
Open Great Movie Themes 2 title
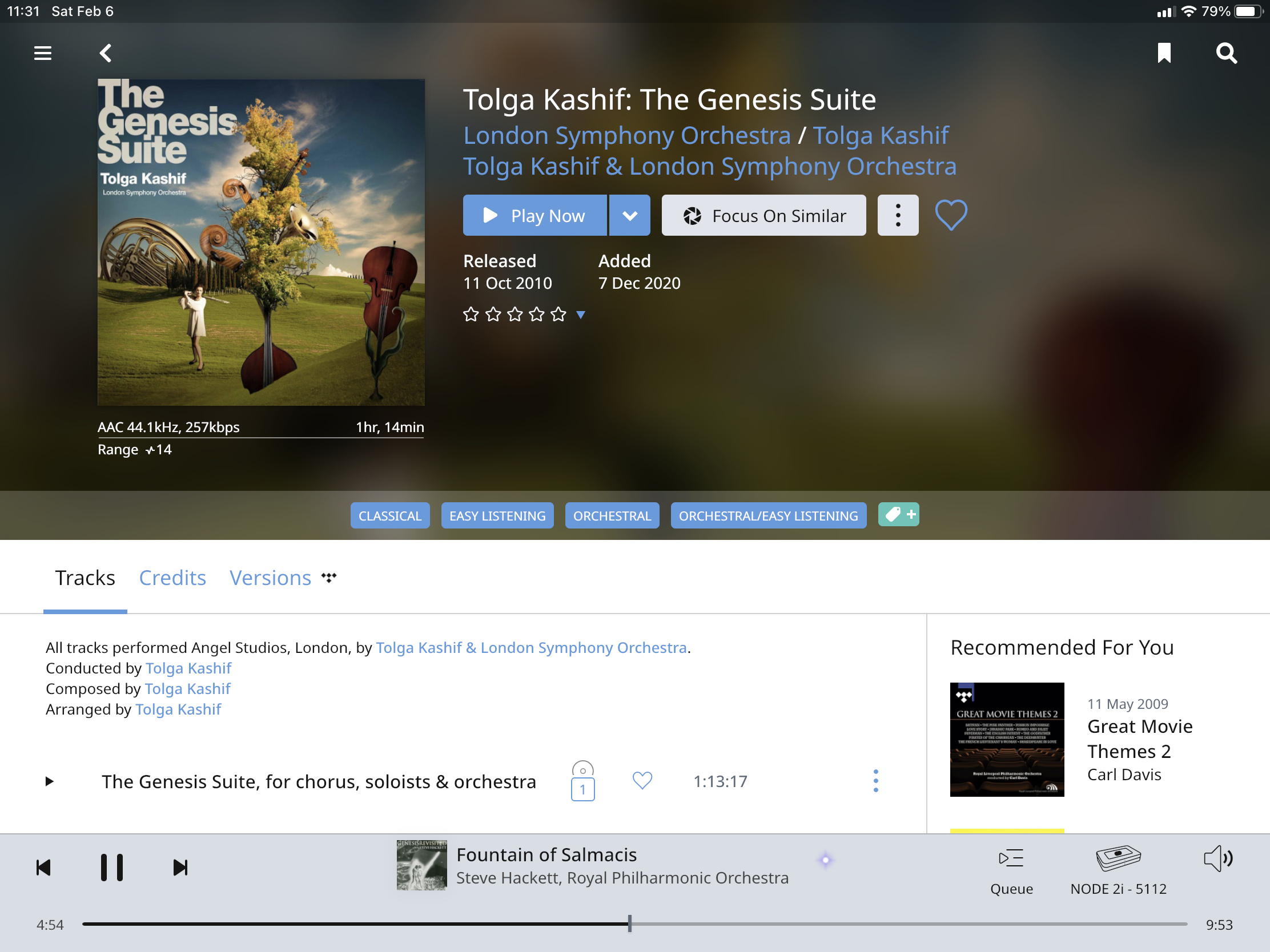click(1140, 739)
